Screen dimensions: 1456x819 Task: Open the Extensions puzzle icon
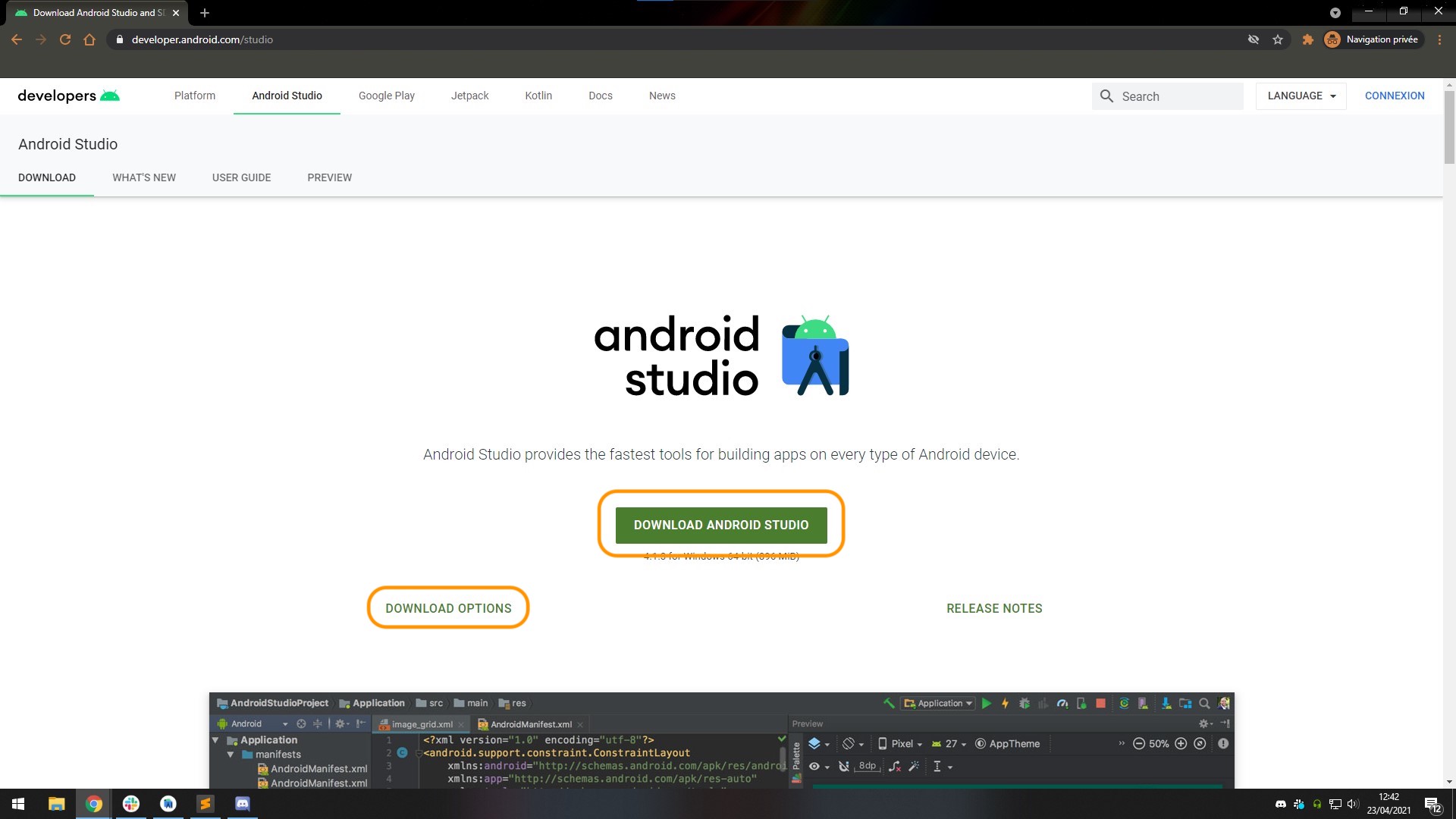tap(1307, 39)
